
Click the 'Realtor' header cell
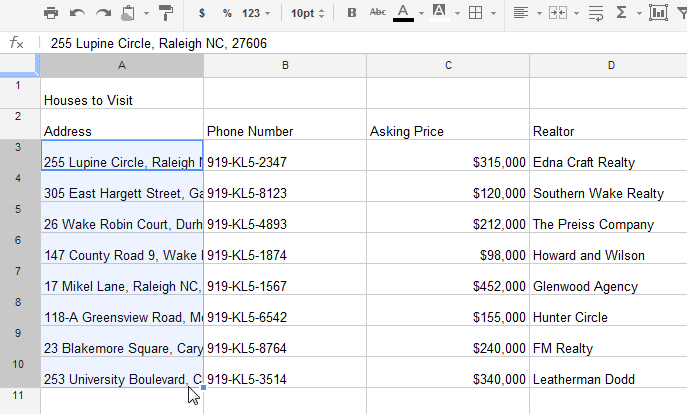609,124
